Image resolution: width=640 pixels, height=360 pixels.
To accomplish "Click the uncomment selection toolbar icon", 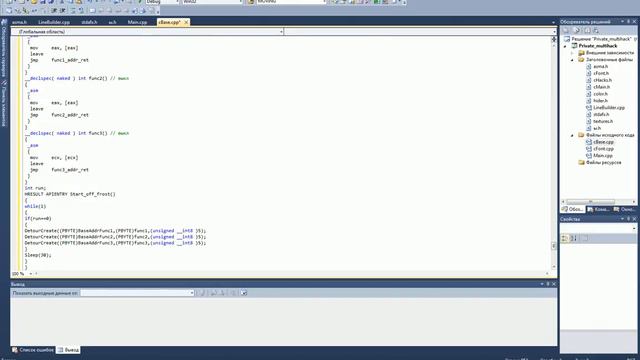I will coord(81,11).
